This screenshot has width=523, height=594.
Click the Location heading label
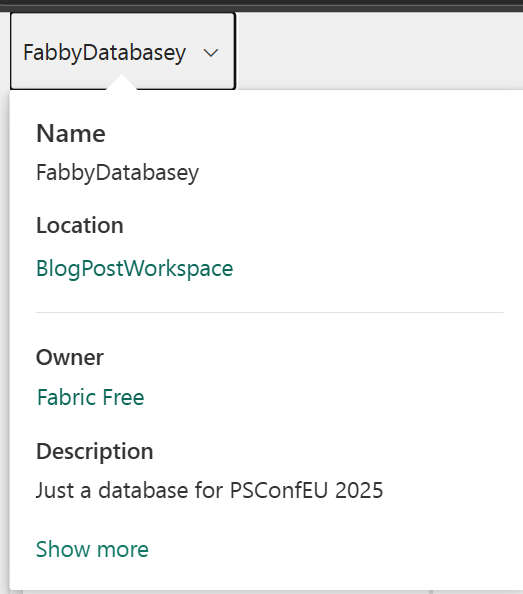click(x=80, y=225)
